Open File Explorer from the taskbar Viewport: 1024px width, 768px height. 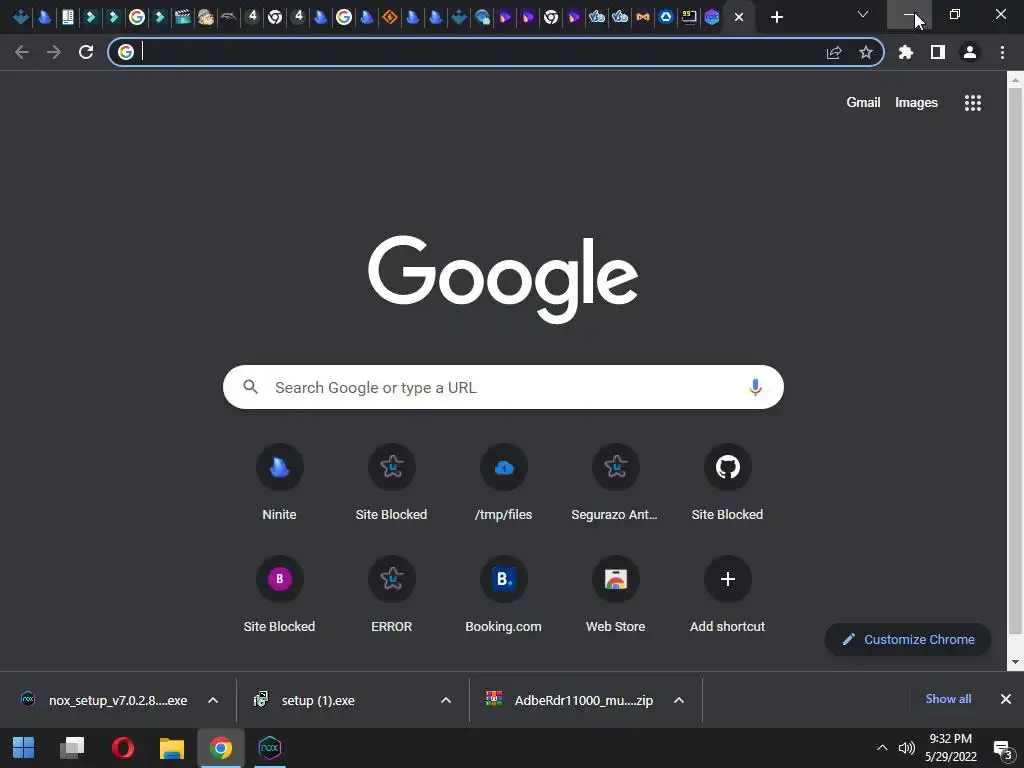[172, 748]
